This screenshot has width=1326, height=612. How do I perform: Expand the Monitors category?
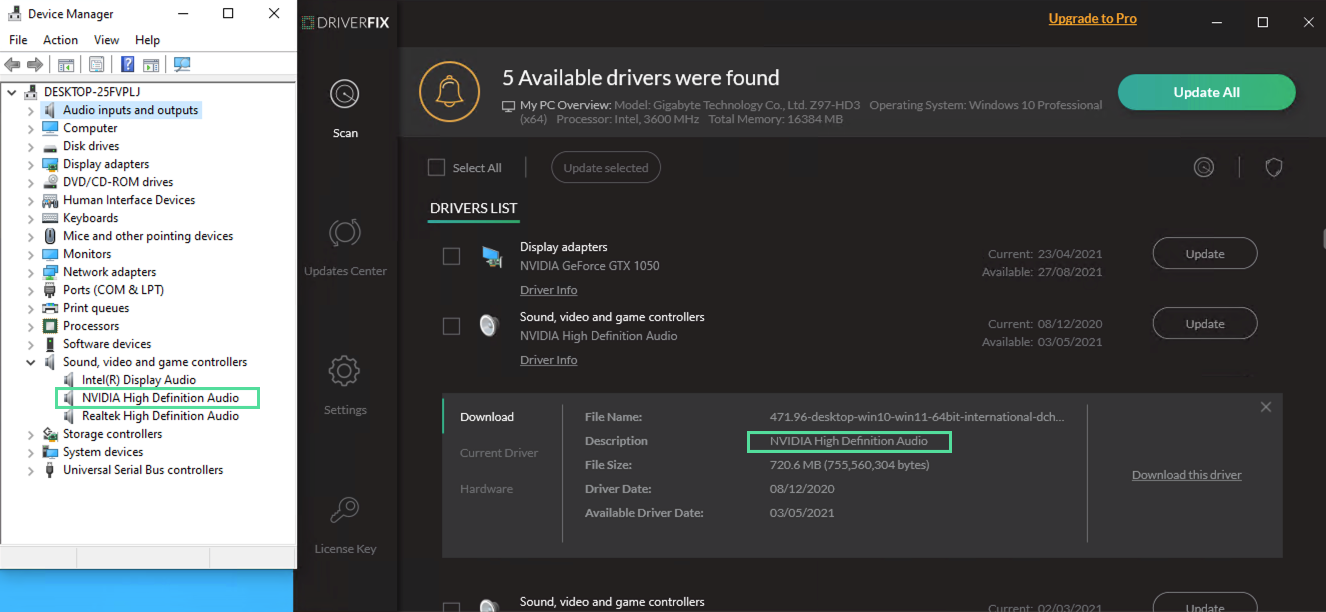pyautogui.click(x=31, y=254)
